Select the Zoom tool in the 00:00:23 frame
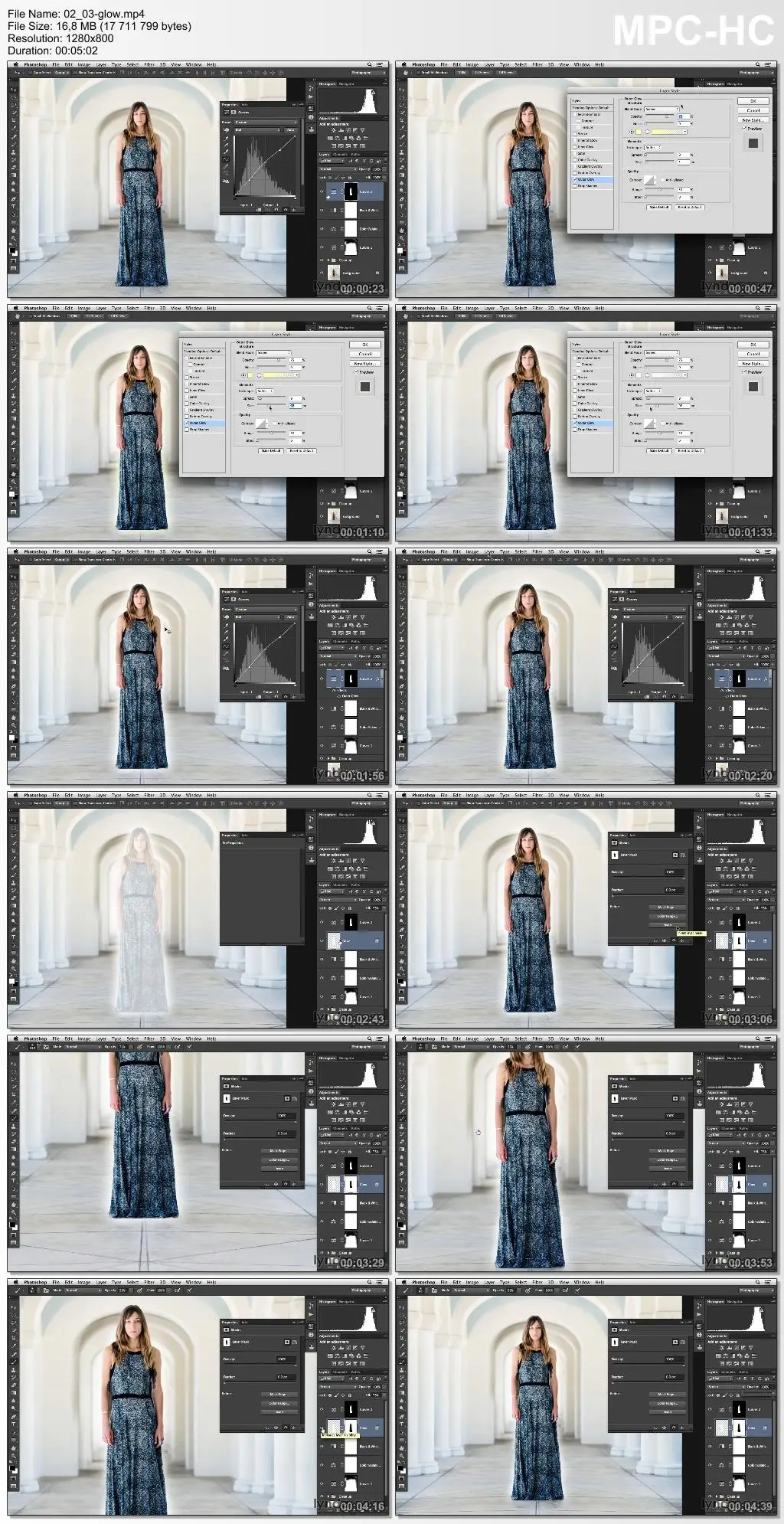The width and height of the screenshot is (784, 1524). [x=14, y=238]
